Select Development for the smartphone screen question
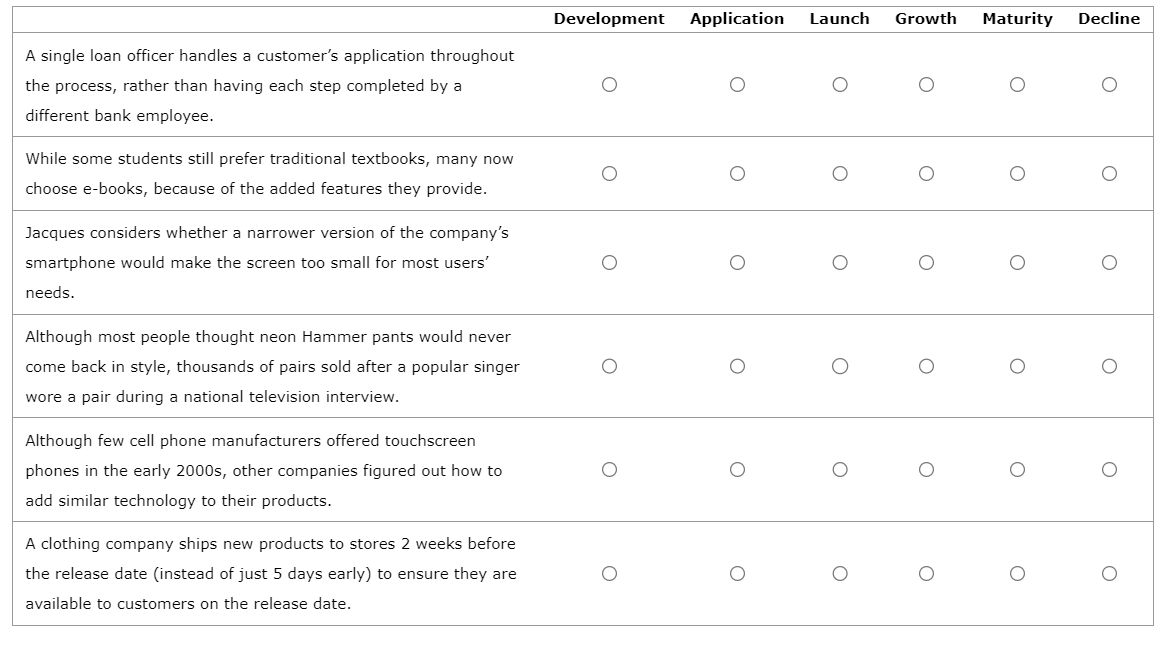 click(610, 262)
